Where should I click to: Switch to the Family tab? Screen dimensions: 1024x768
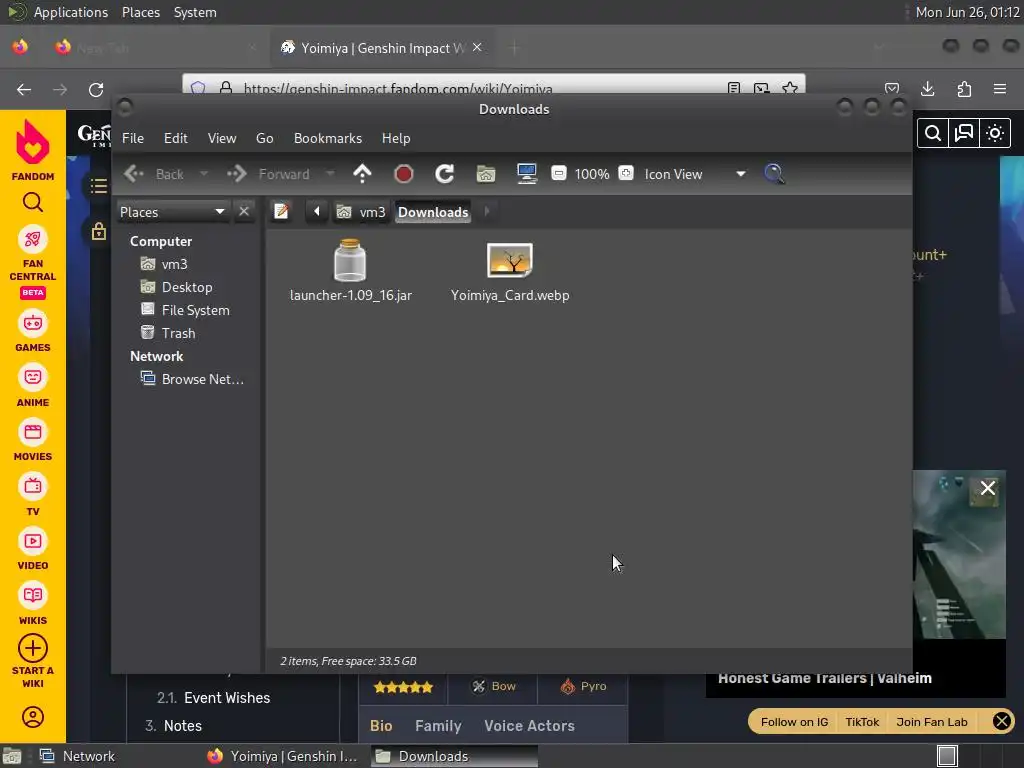438,726
